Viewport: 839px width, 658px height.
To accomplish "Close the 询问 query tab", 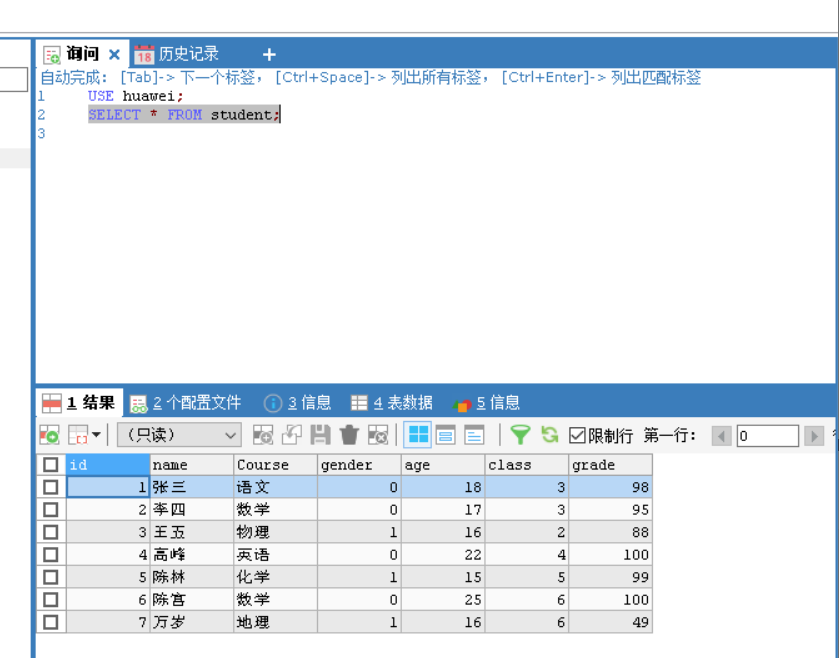I will [x=114, y=55].
